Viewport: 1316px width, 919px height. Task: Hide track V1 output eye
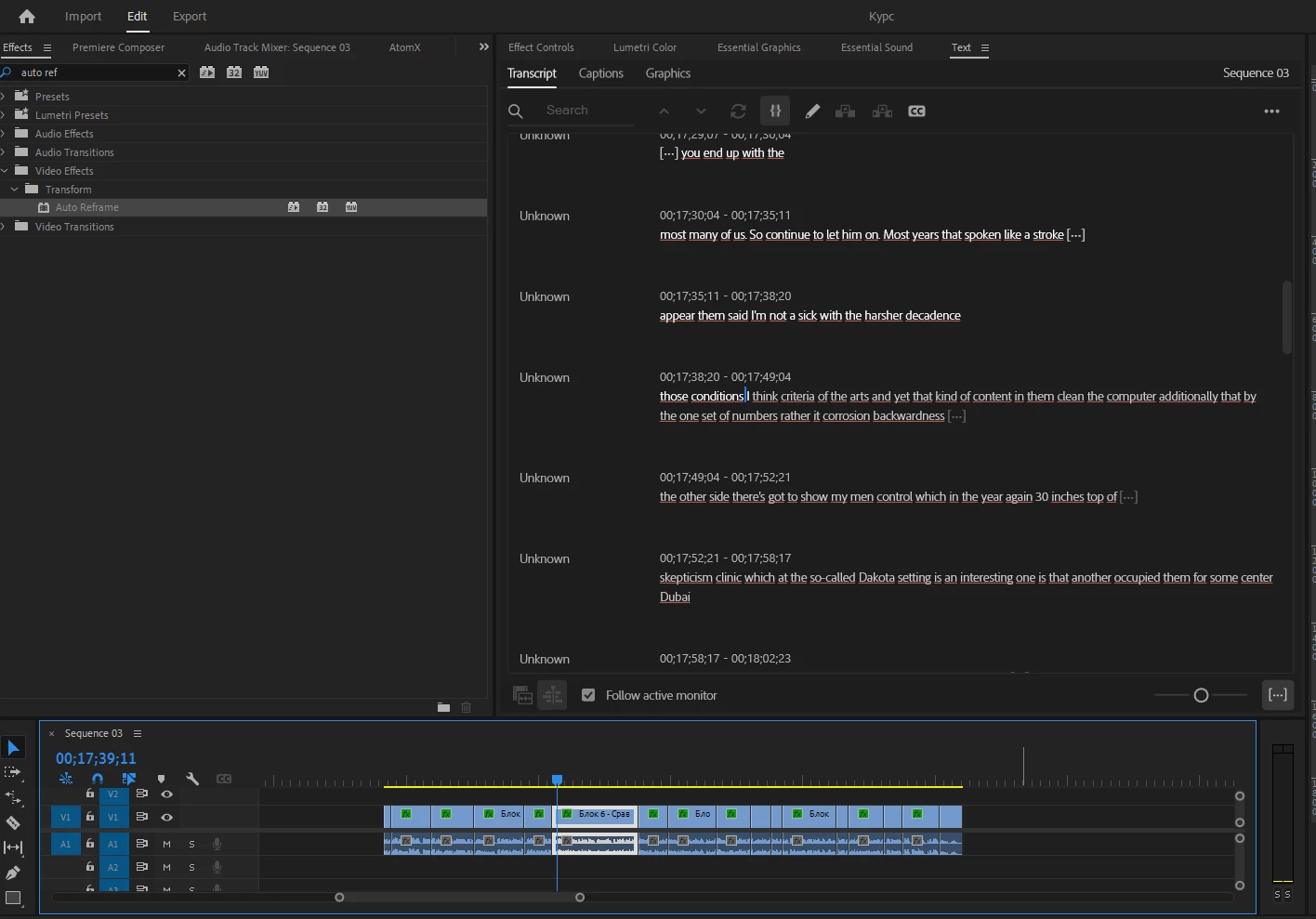(x=167, y=817)
